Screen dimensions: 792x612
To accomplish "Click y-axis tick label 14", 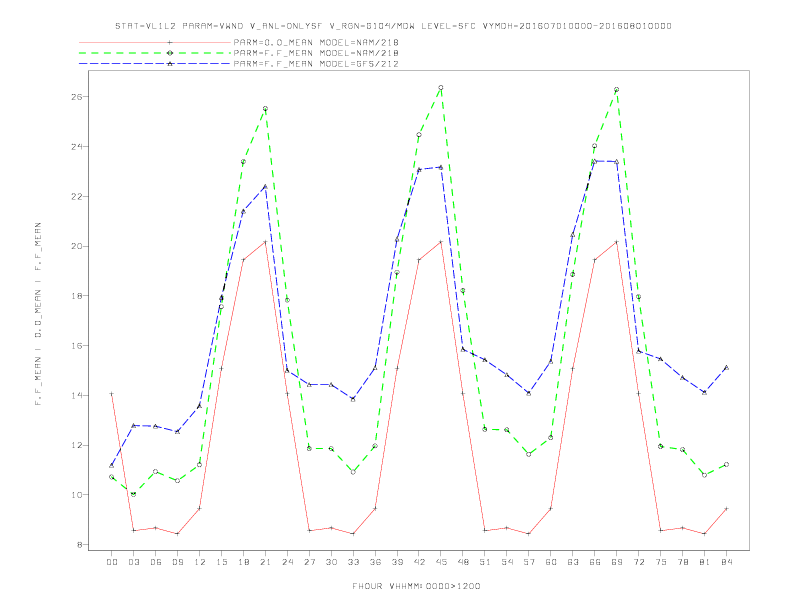I will pyautogui.click(x=77, y=395).
